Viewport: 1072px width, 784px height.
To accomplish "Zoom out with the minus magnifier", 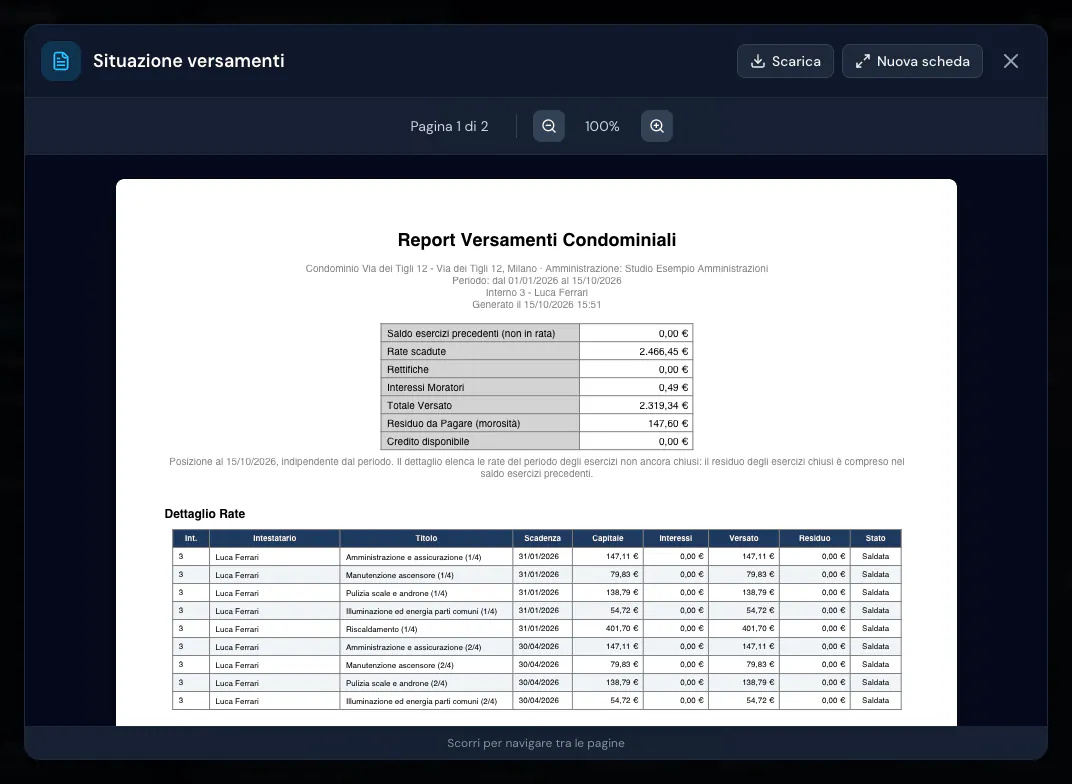I will 549,126.
